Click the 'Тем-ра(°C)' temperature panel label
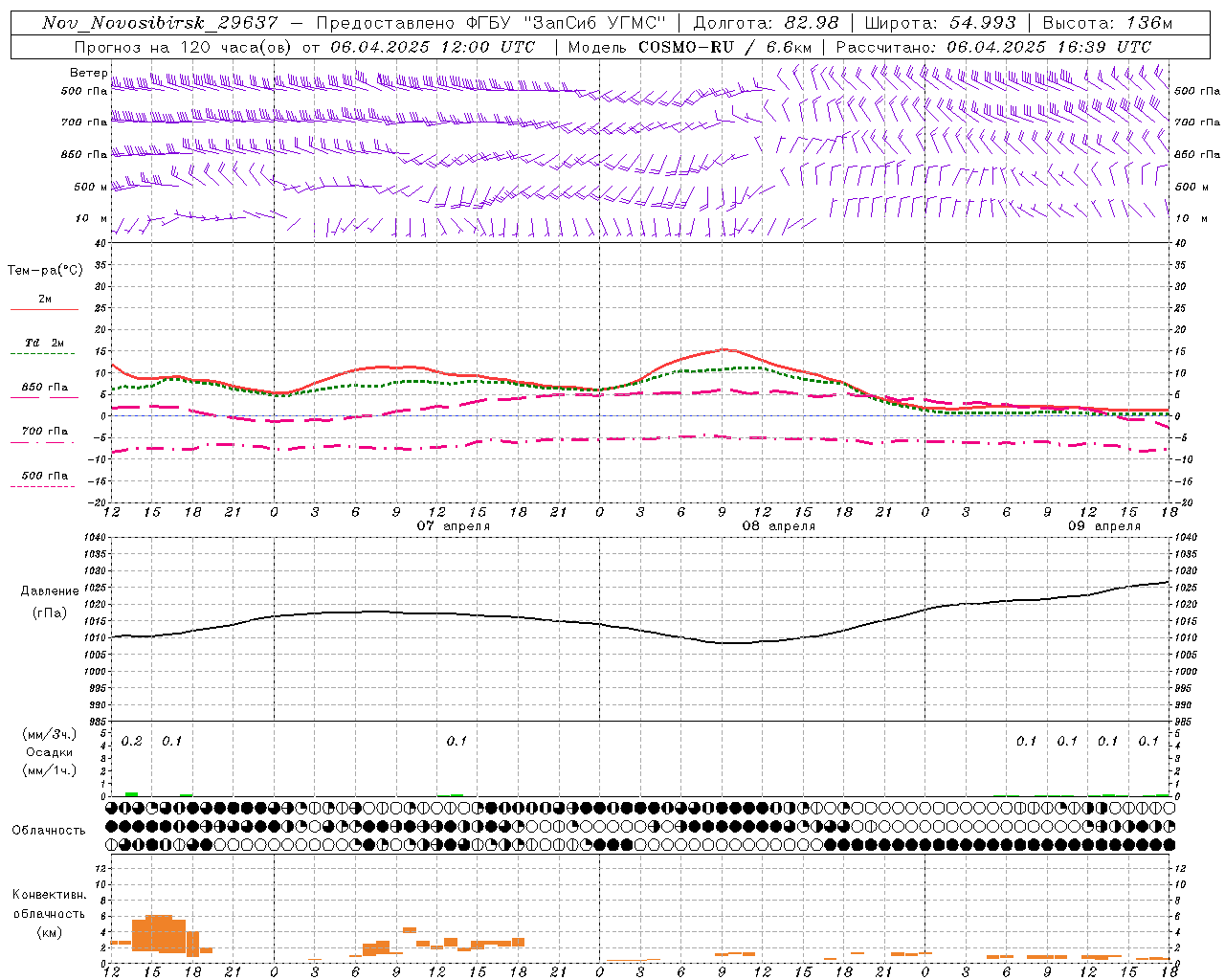The image size is (1225, 980). pyautogui.click(x=45, y=271)
